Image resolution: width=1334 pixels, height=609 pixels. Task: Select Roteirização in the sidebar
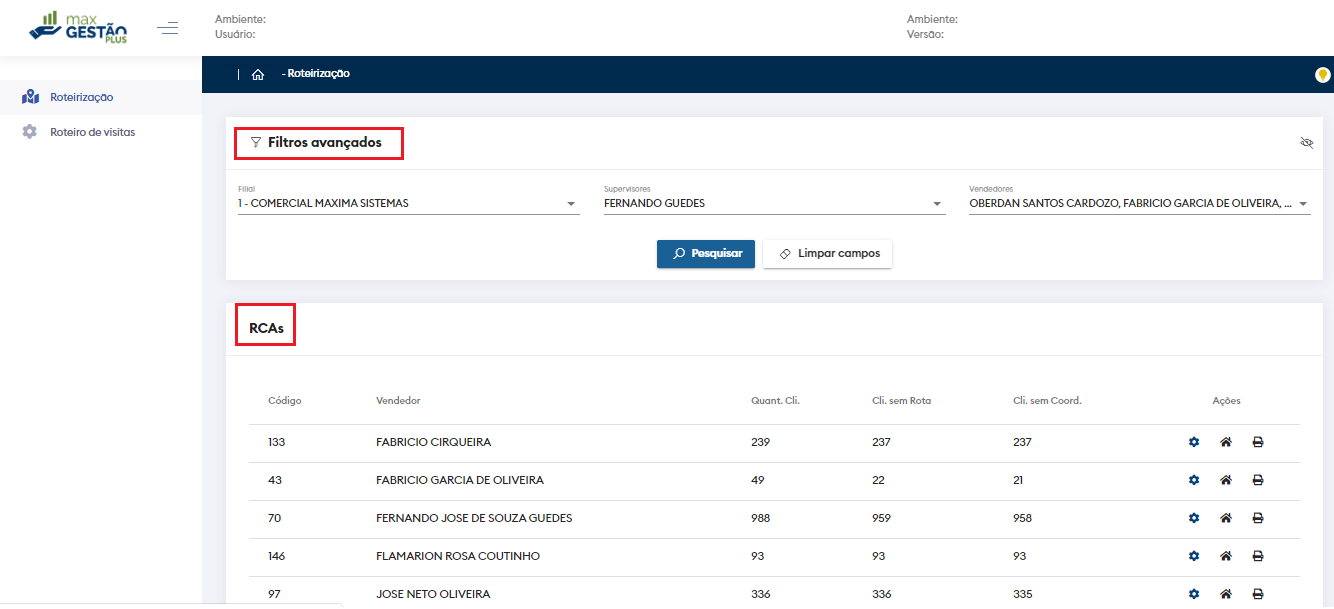coord(81,97)
